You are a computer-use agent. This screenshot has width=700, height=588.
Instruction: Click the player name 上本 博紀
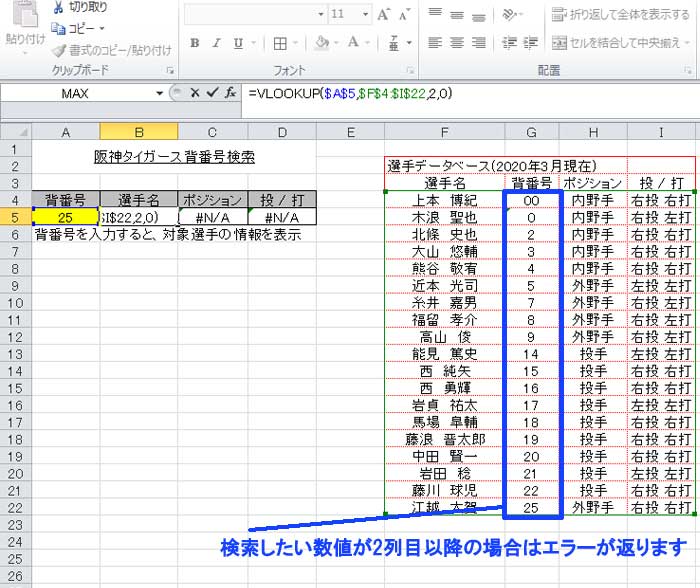pos(445,200)
